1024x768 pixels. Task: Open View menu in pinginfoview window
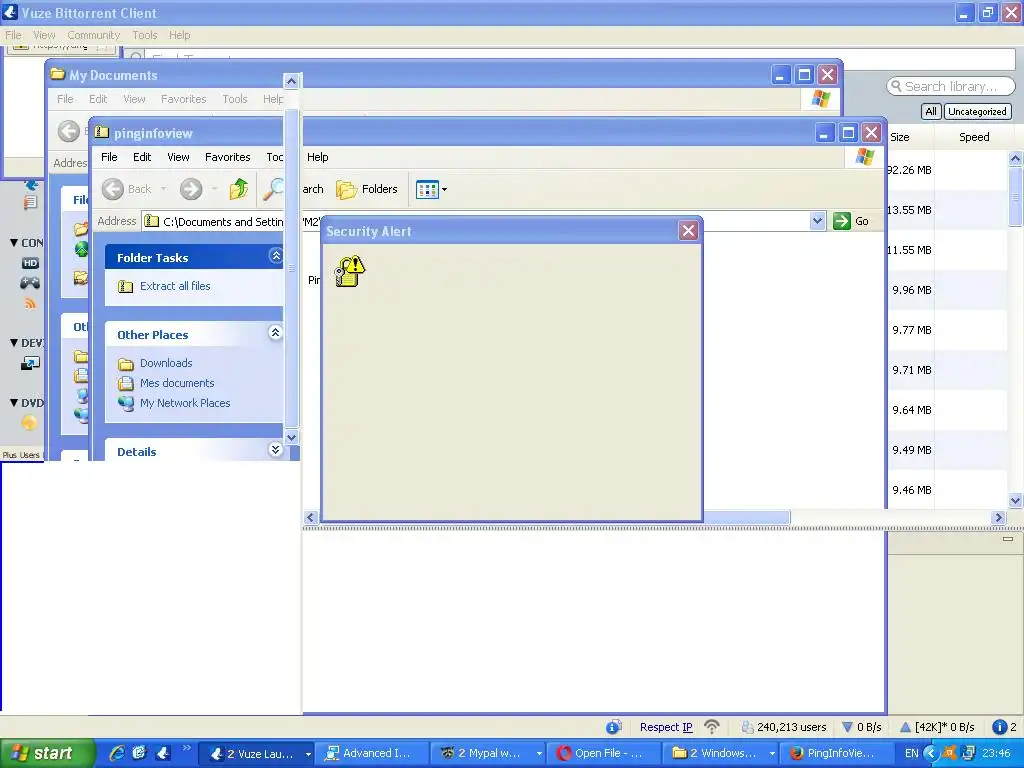(178, 157)
